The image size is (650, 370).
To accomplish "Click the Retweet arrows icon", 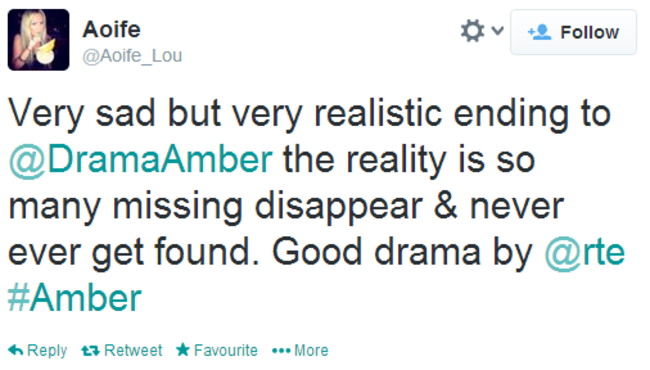I will pos(90,351).
